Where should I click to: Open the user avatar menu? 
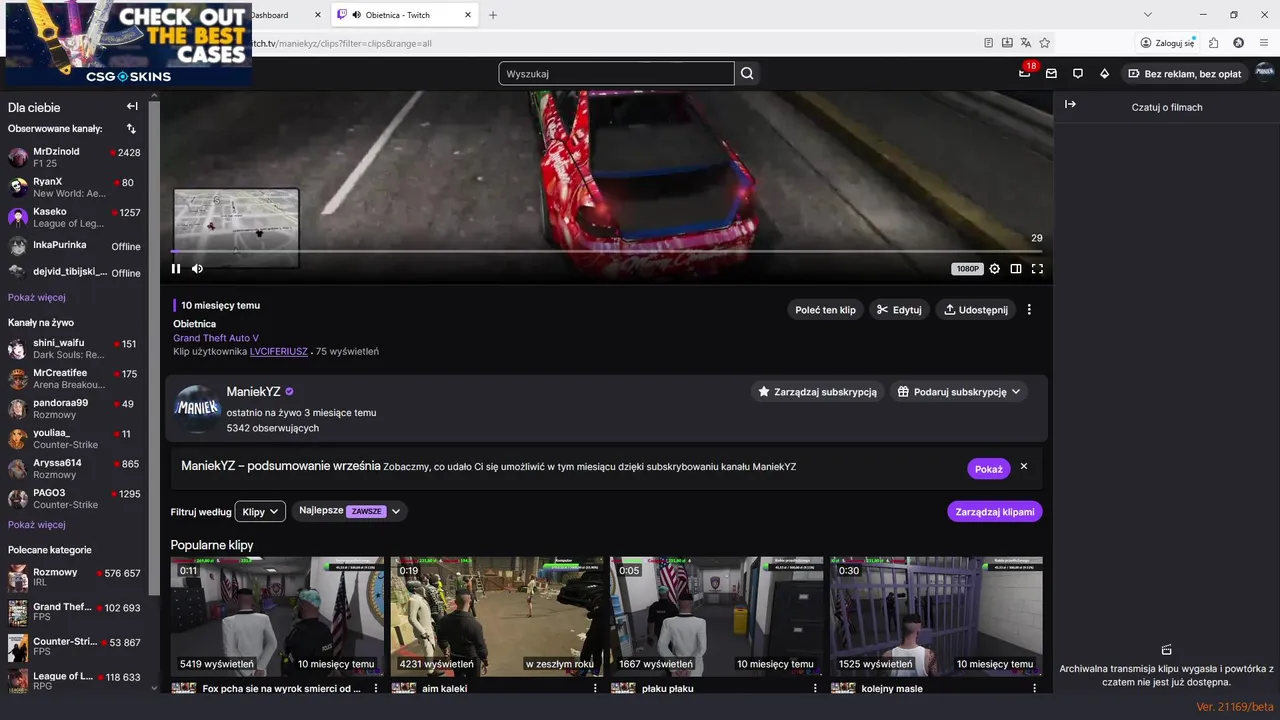1264,72
